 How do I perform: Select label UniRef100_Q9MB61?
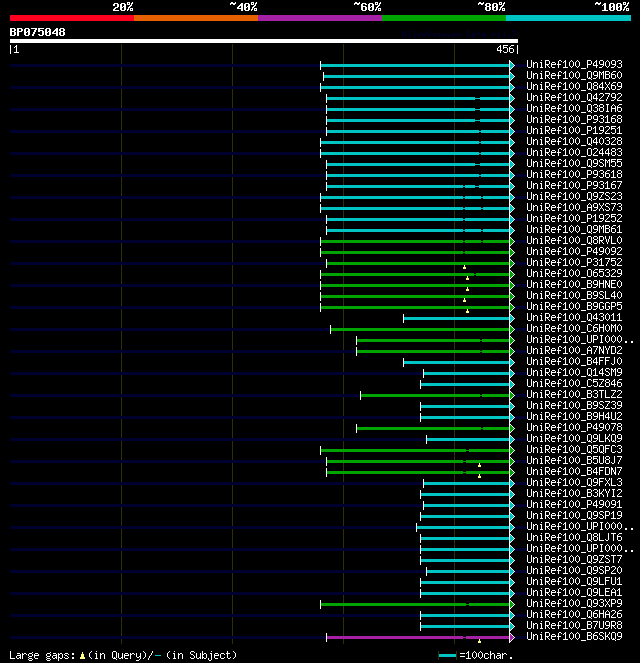click(x=574, y=229)
